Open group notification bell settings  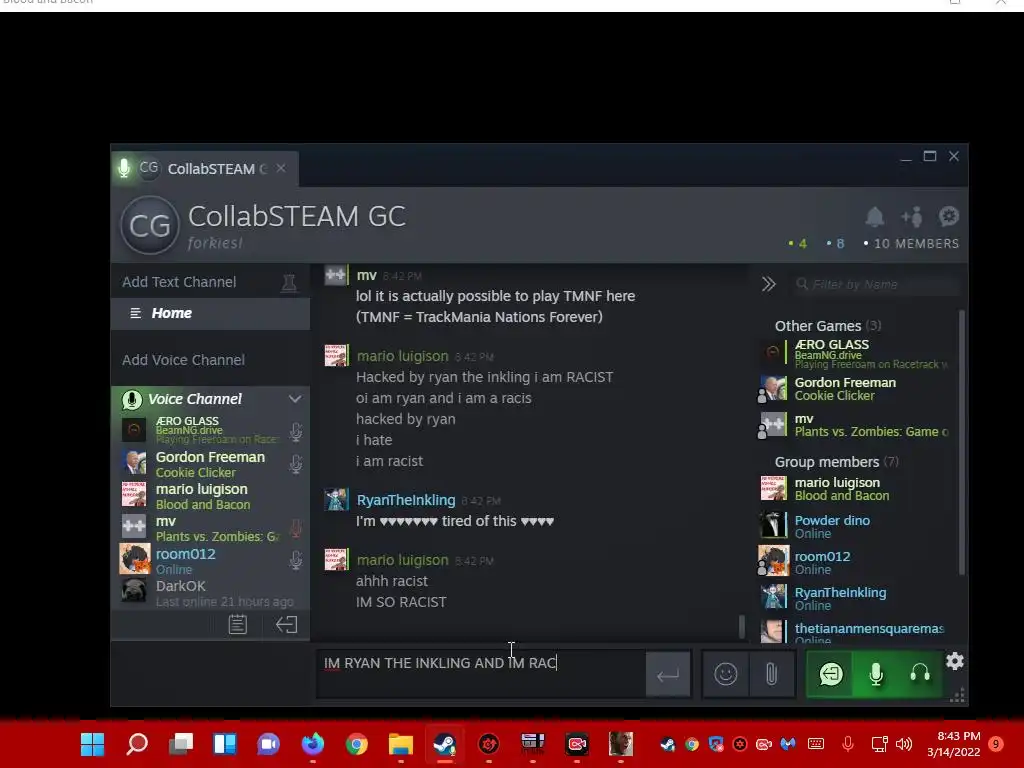point(874,216)
